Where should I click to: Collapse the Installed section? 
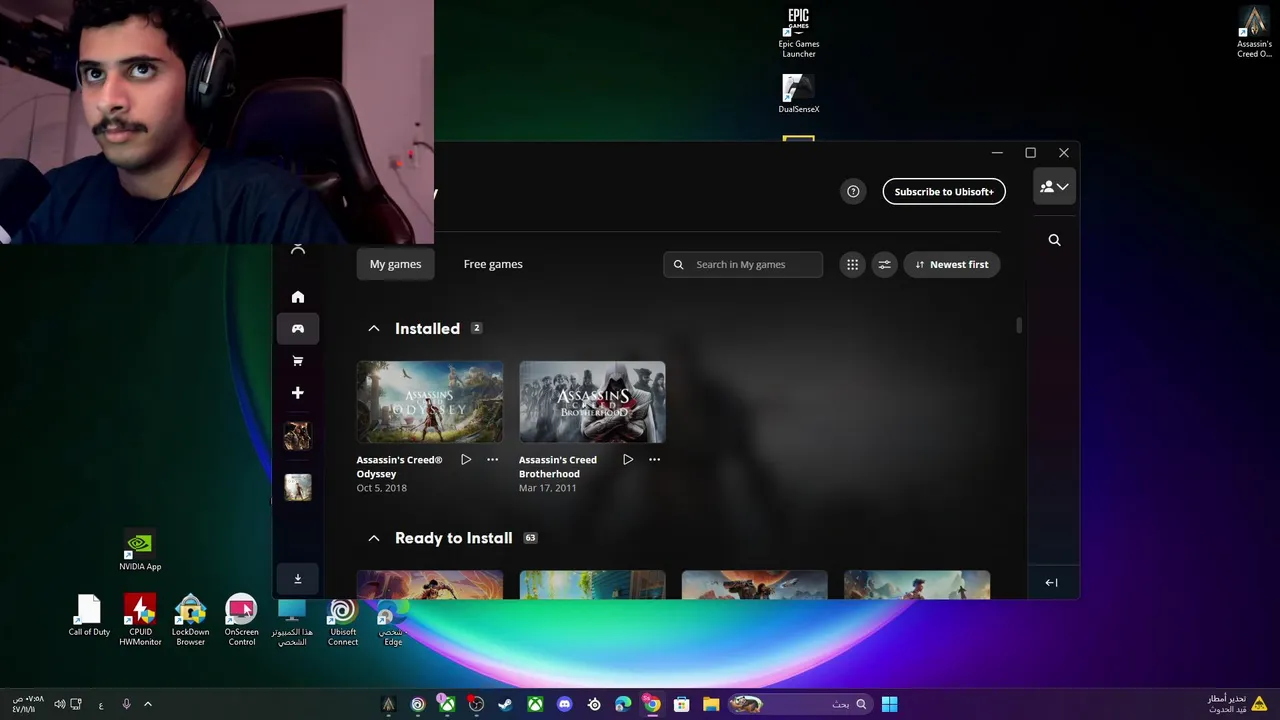(373, 329)
